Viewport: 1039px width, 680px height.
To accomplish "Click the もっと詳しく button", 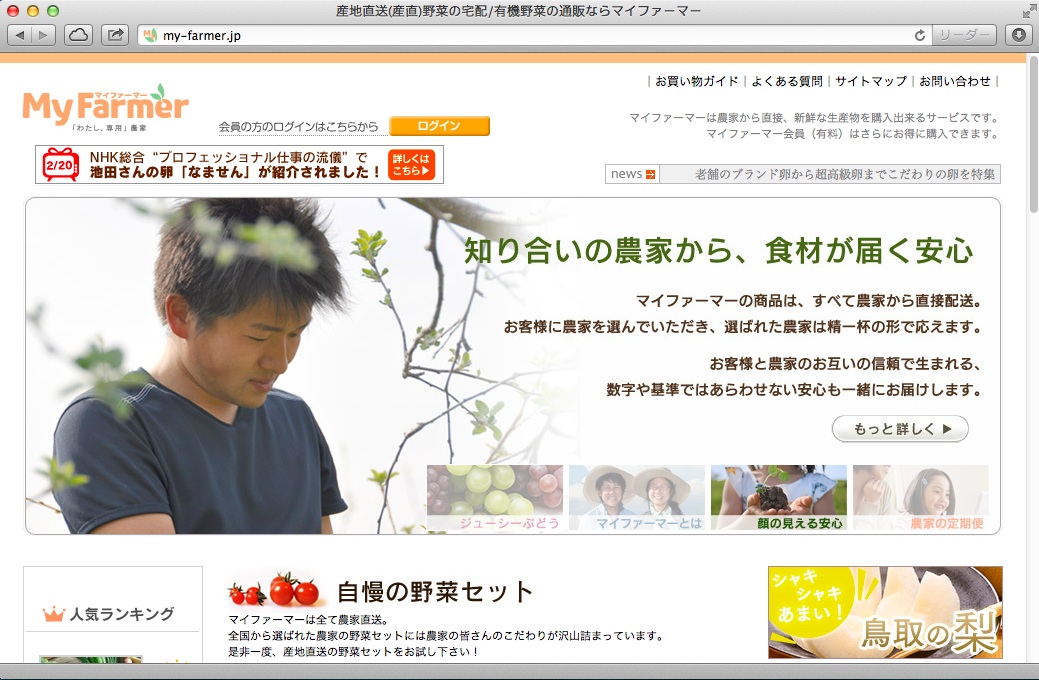I will pos(900,429).
